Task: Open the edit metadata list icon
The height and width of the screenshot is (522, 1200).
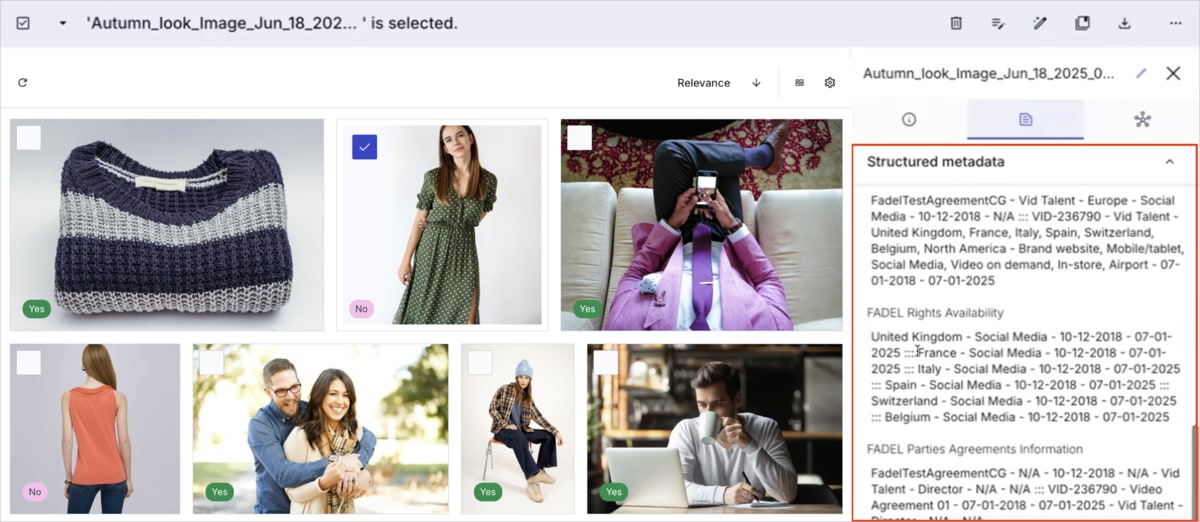Action: point(998,23)
